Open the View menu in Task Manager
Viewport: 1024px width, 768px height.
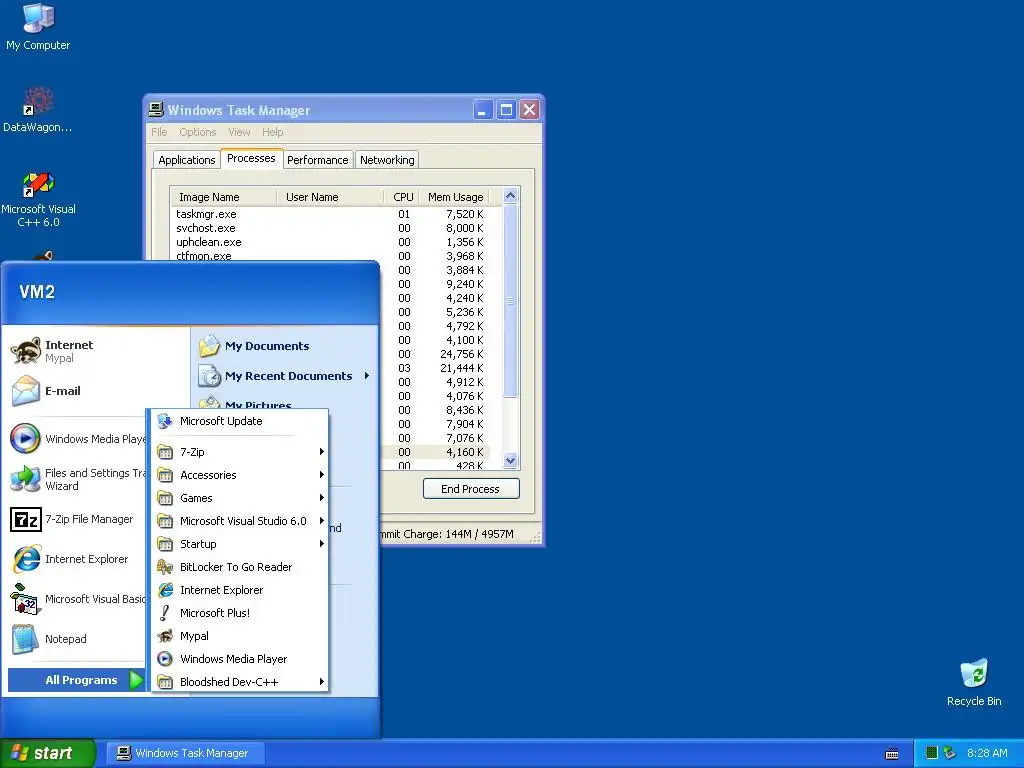click(x=239, y=132)
